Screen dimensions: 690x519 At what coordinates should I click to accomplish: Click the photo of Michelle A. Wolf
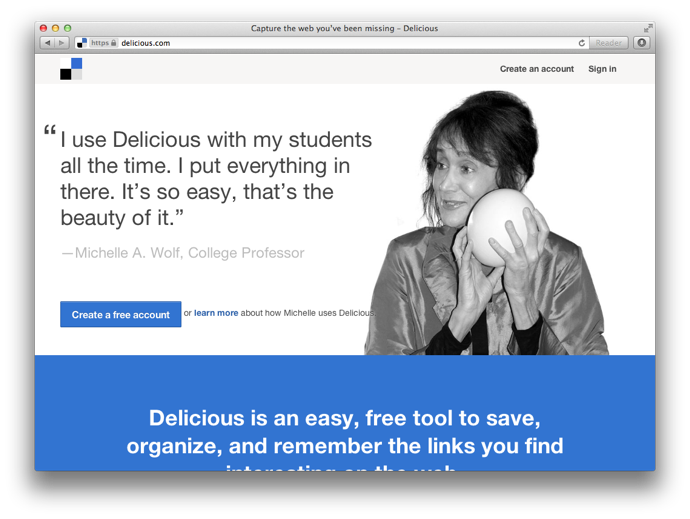coord(486,223)
